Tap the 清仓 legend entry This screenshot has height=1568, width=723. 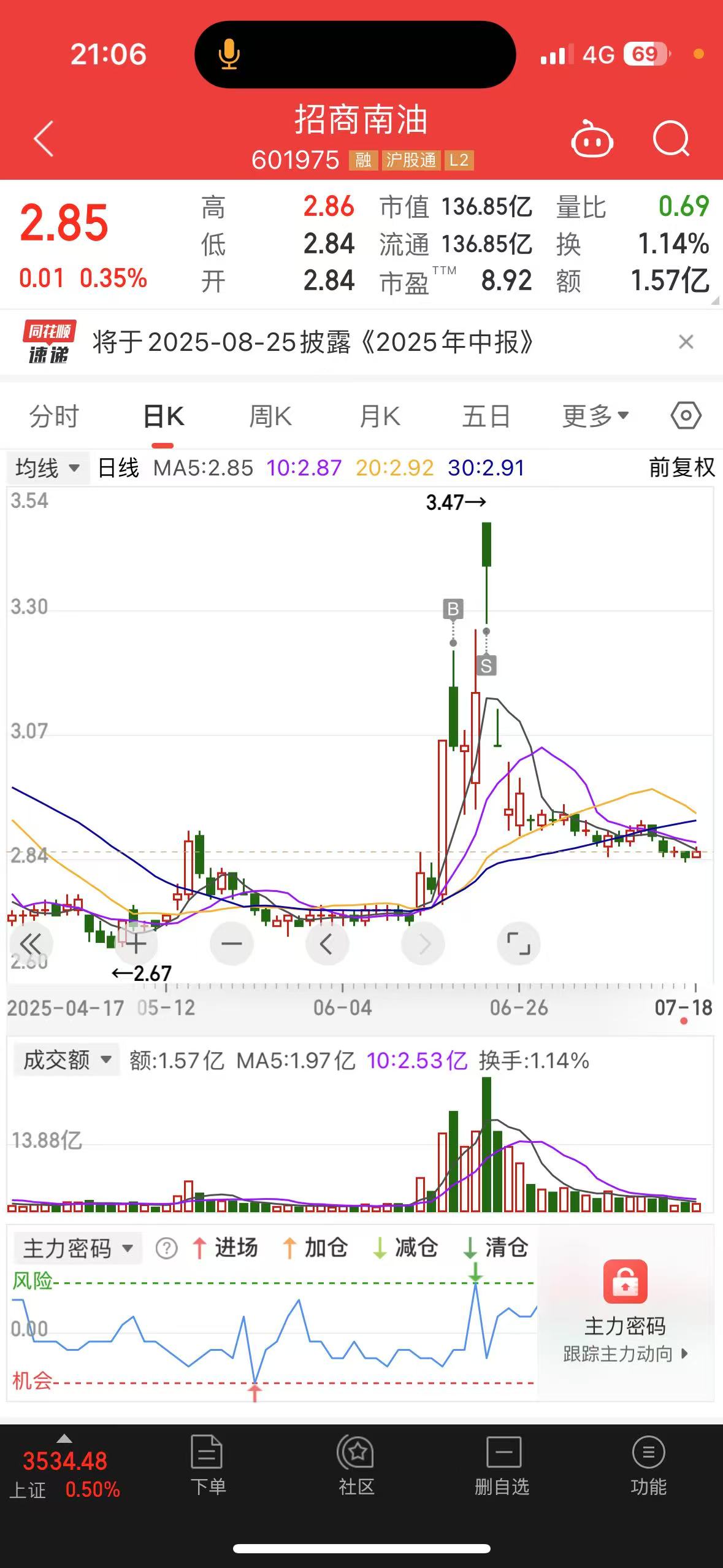pyautogui.click(x=495, y=1248)
